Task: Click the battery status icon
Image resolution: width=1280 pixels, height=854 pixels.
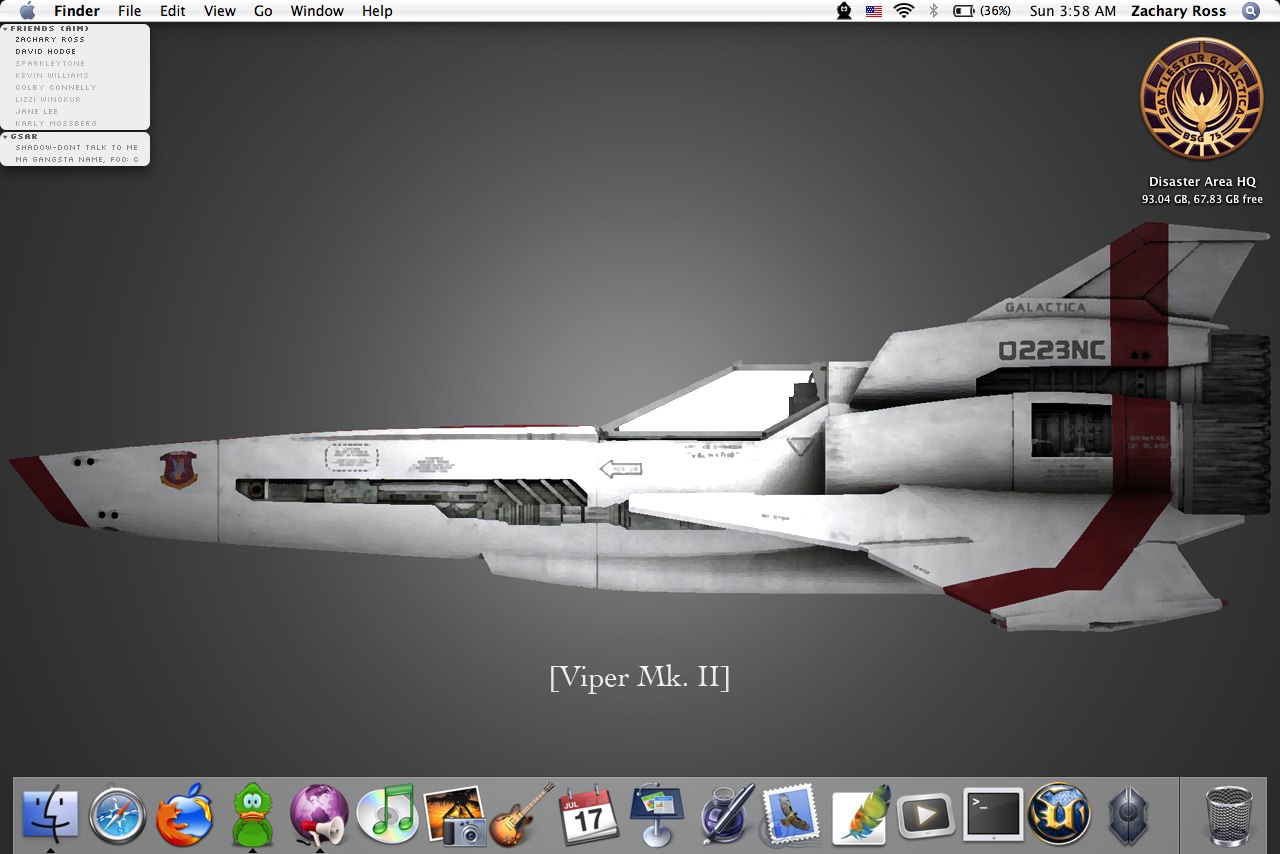Action: pyautogui.click(x=964, y=11)
